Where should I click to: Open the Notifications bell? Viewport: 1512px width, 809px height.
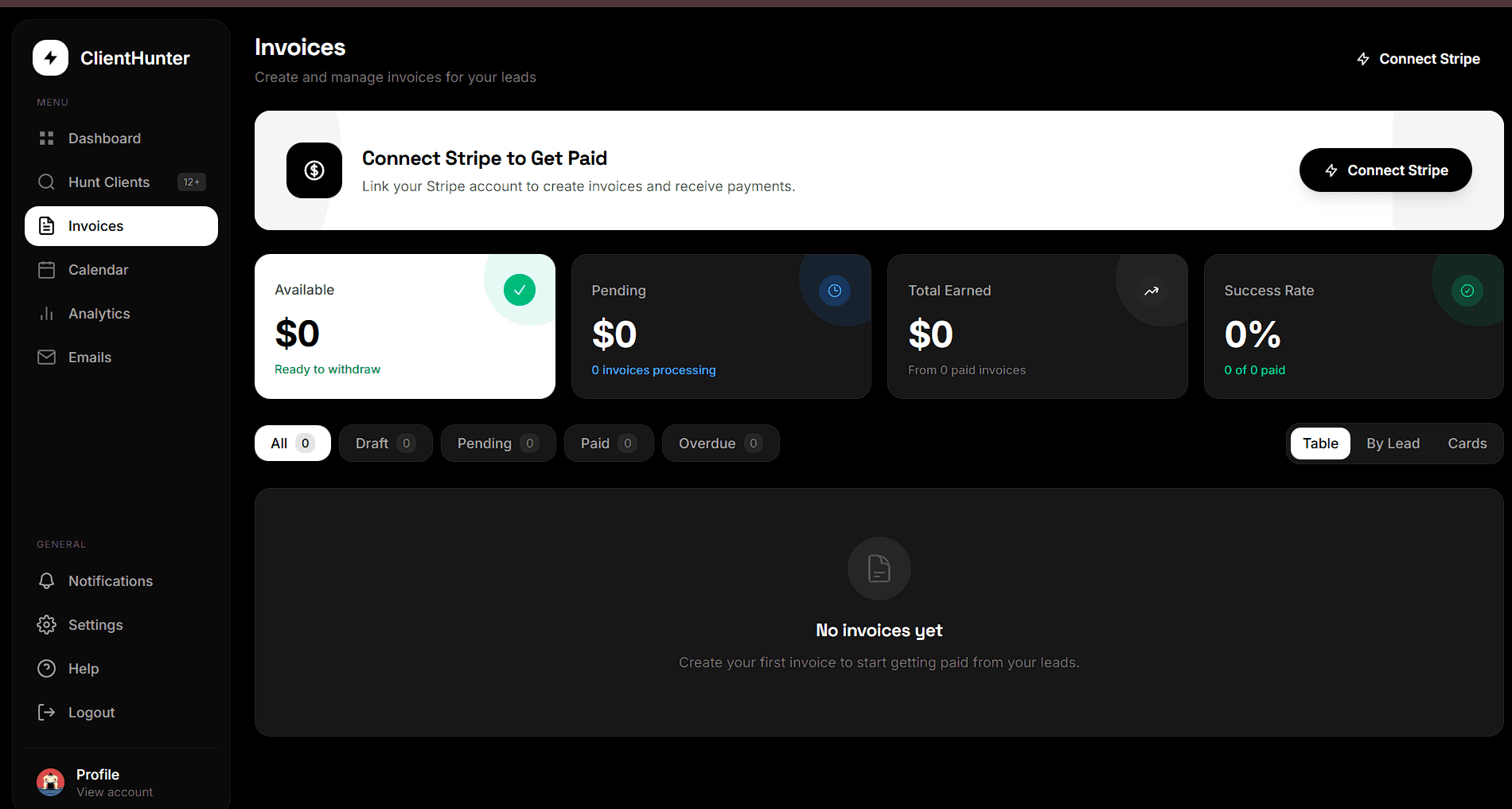(111, 580)
